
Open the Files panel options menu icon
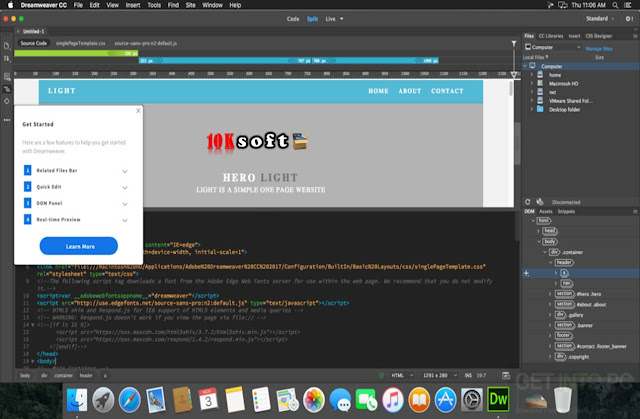coord(635,36)
